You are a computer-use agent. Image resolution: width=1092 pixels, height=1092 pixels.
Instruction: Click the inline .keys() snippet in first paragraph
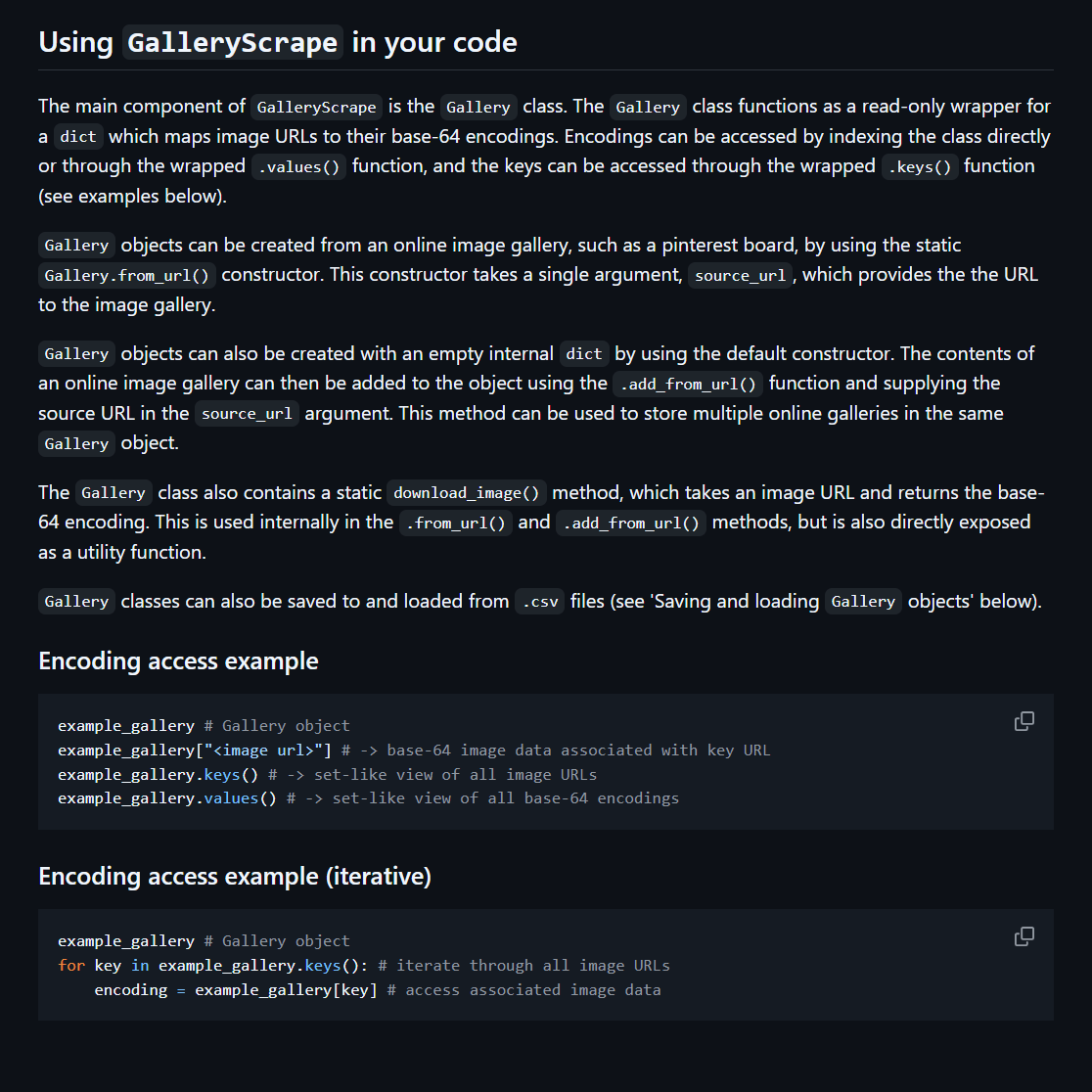coord(920,166)
